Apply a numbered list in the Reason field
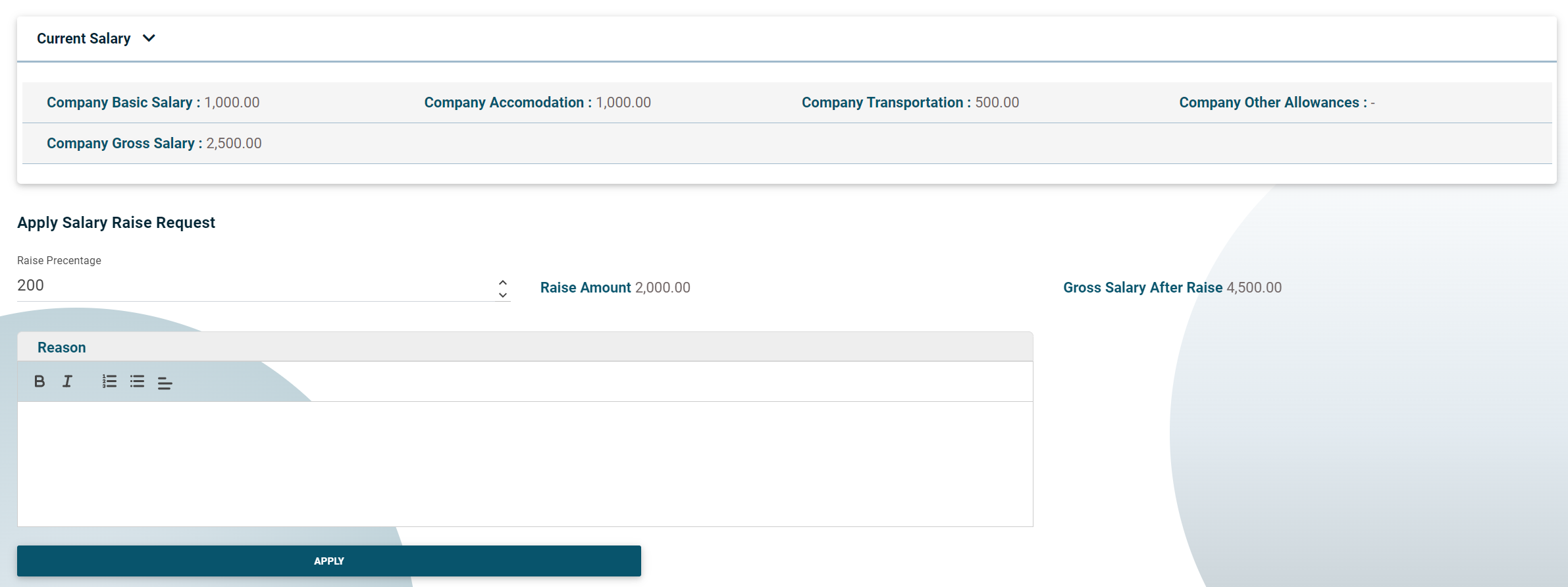The image size is (1568, 587). 109,381
